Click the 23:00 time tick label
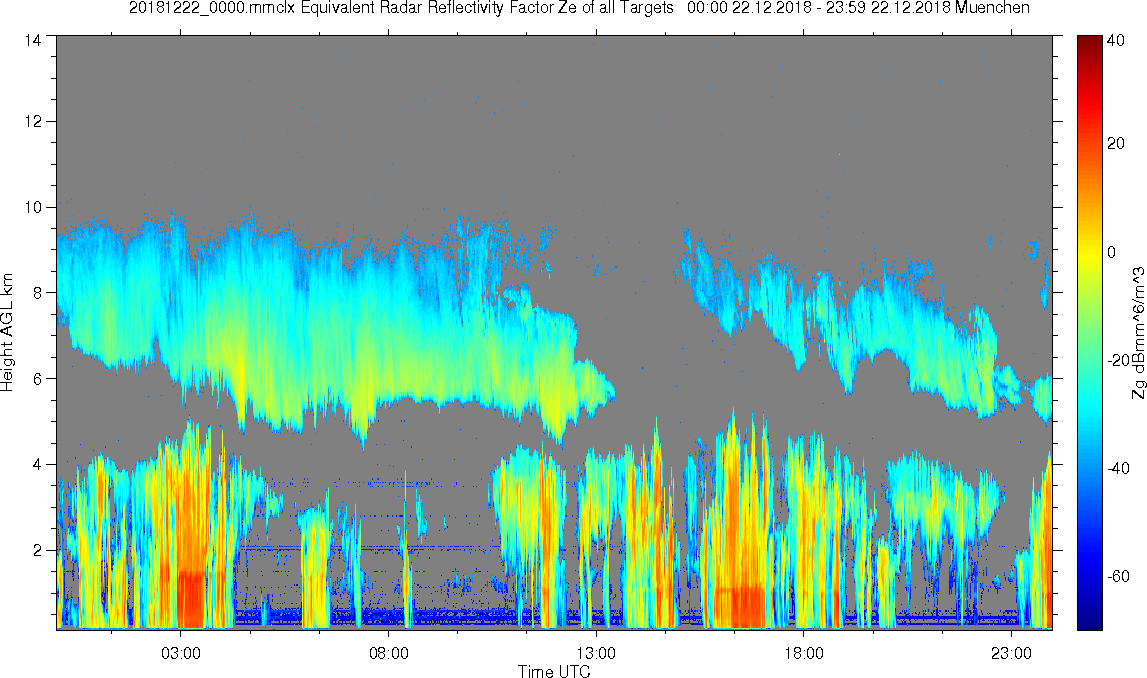The image size is (1147, 678). click(x=1011, y=653)
